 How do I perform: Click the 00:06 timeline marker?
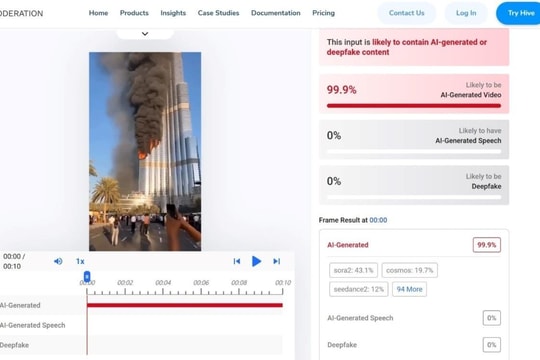(201, 282)
